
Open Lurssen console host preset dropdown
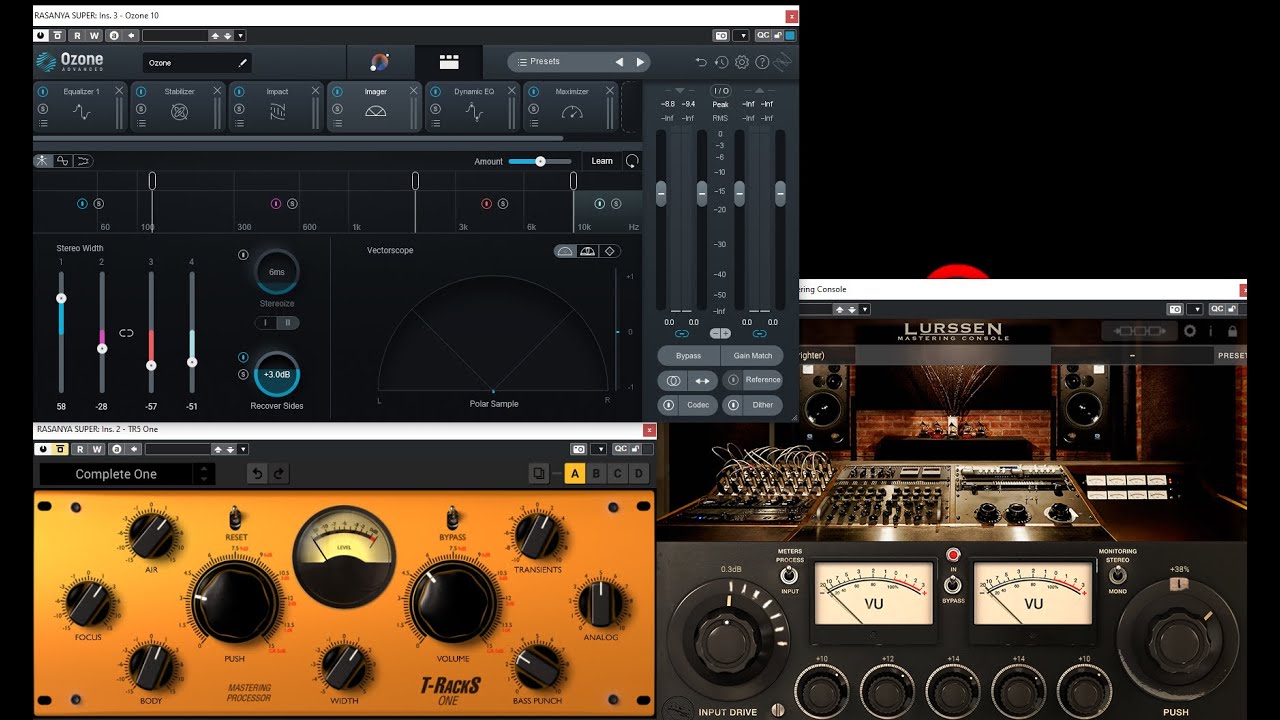click(x=865, y=309)
